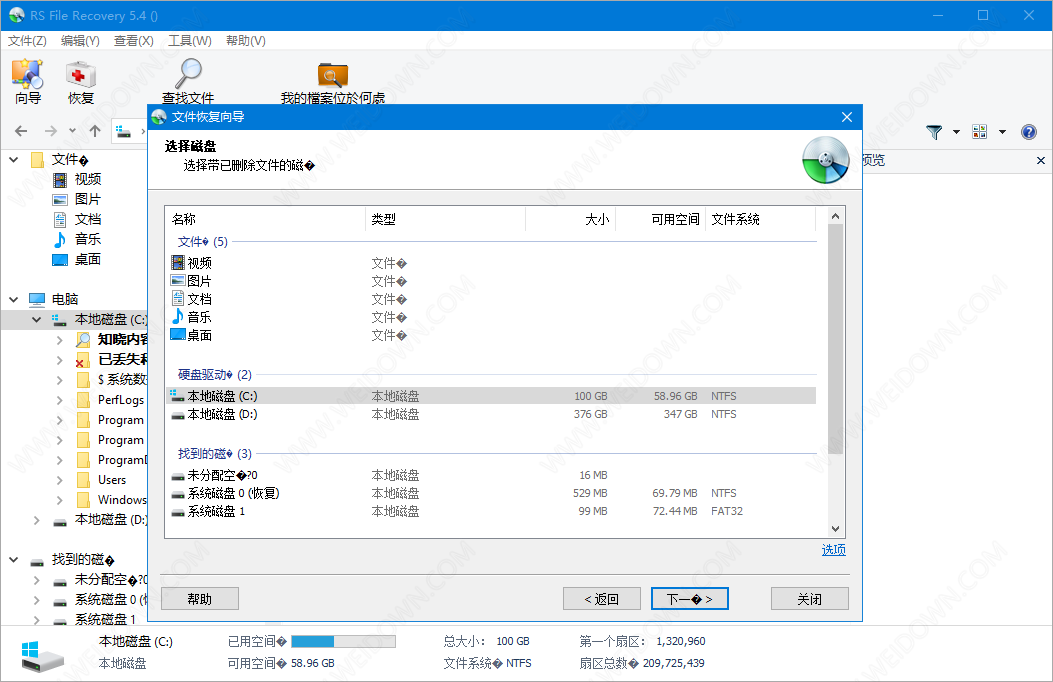
Task: Collapse the 电脑 tree node
Action: 15,299
